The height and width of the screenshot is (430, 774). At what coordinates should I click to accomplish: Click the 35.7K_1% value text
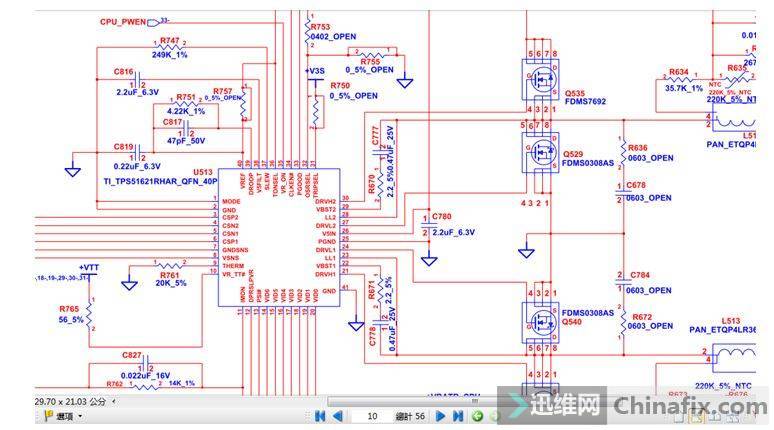coord(684,88)
